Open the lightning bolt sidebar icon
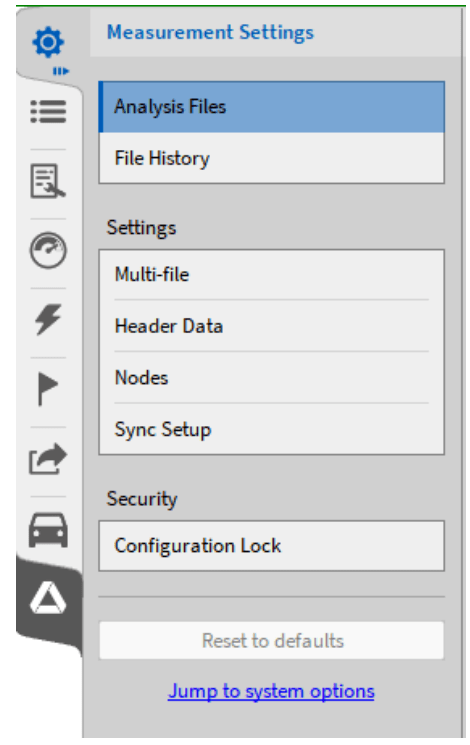 (x=48, y=319)
